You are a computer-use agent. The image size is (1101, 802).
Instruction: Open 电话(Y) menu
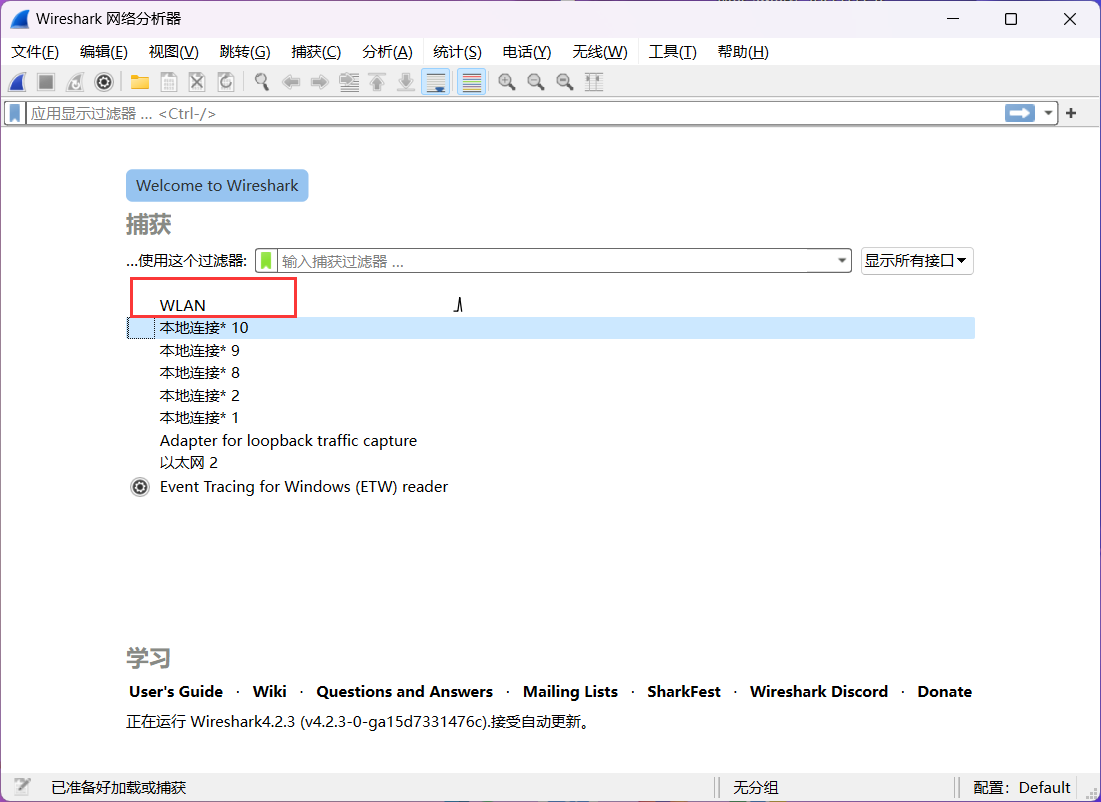[x=527, y=52]
